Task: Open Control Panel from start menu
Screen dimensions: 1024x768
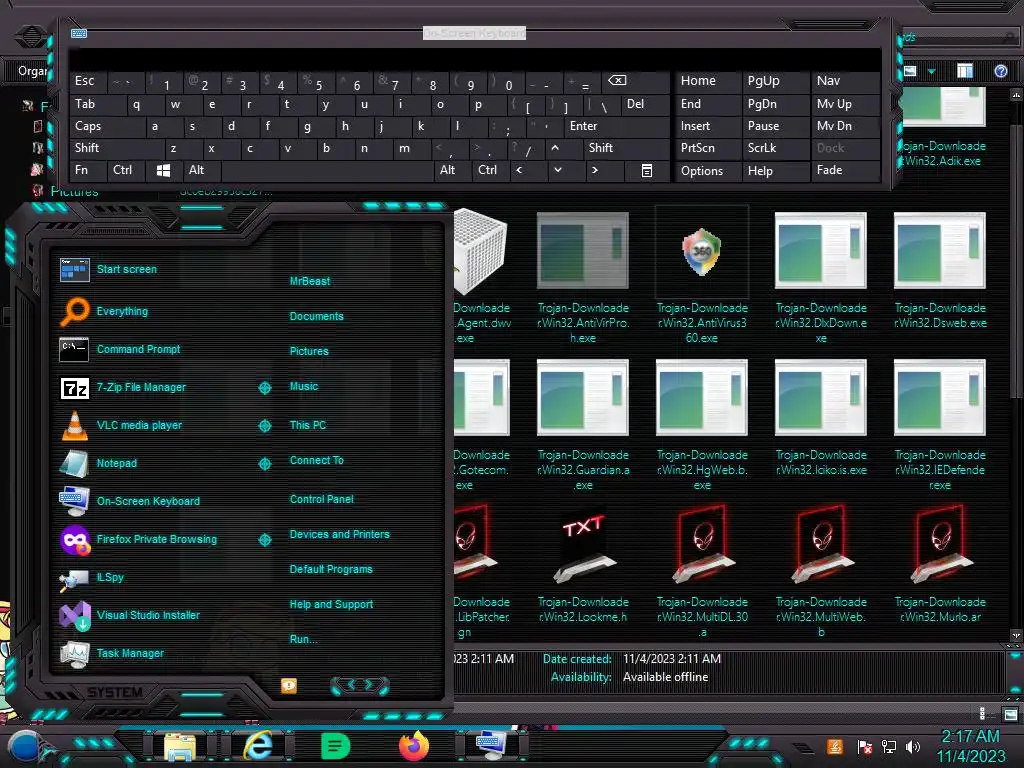Action: tap(322, 499)
